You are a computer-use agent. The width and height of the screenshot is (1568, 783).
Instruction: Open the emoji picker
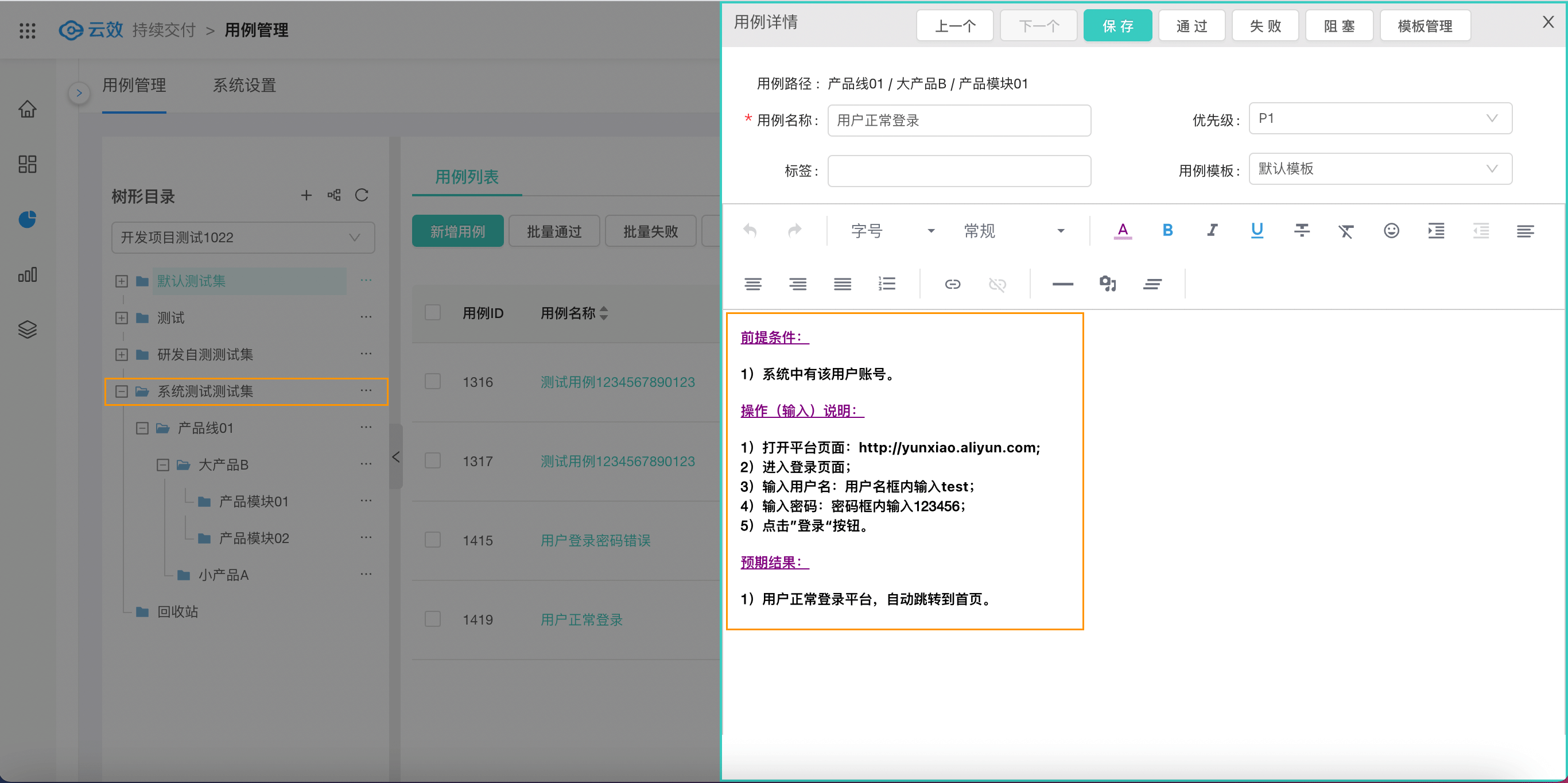pos(1391,231)
